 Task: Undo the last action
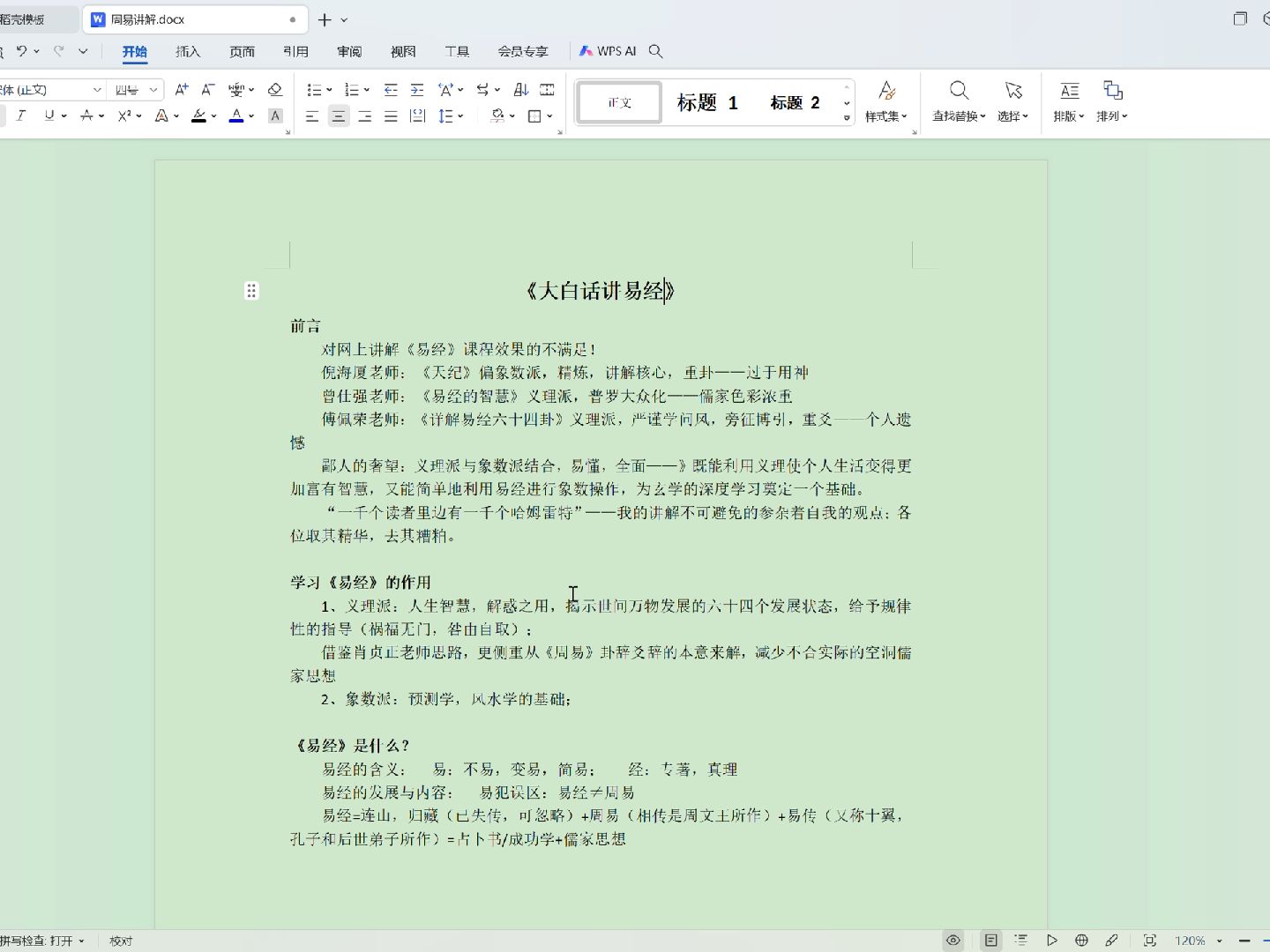pos(22,51)
